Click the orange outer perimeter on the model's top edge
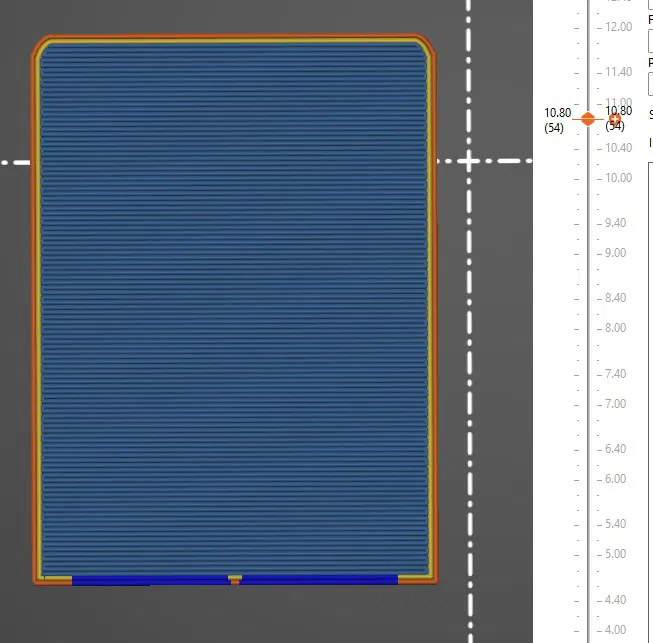The height and width of the screenshot is (643, 653). 233,36
